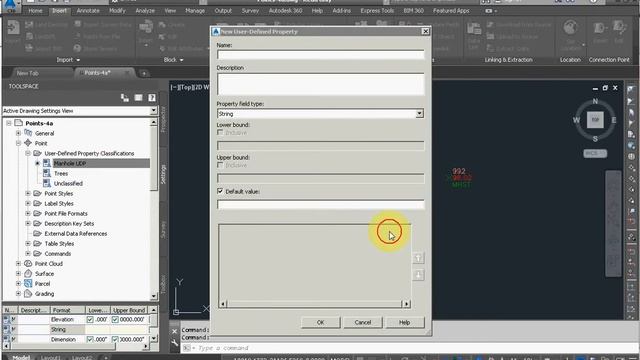Click the Help button in the dialog
Screen dimensions: 640x360
coord(404,322)
